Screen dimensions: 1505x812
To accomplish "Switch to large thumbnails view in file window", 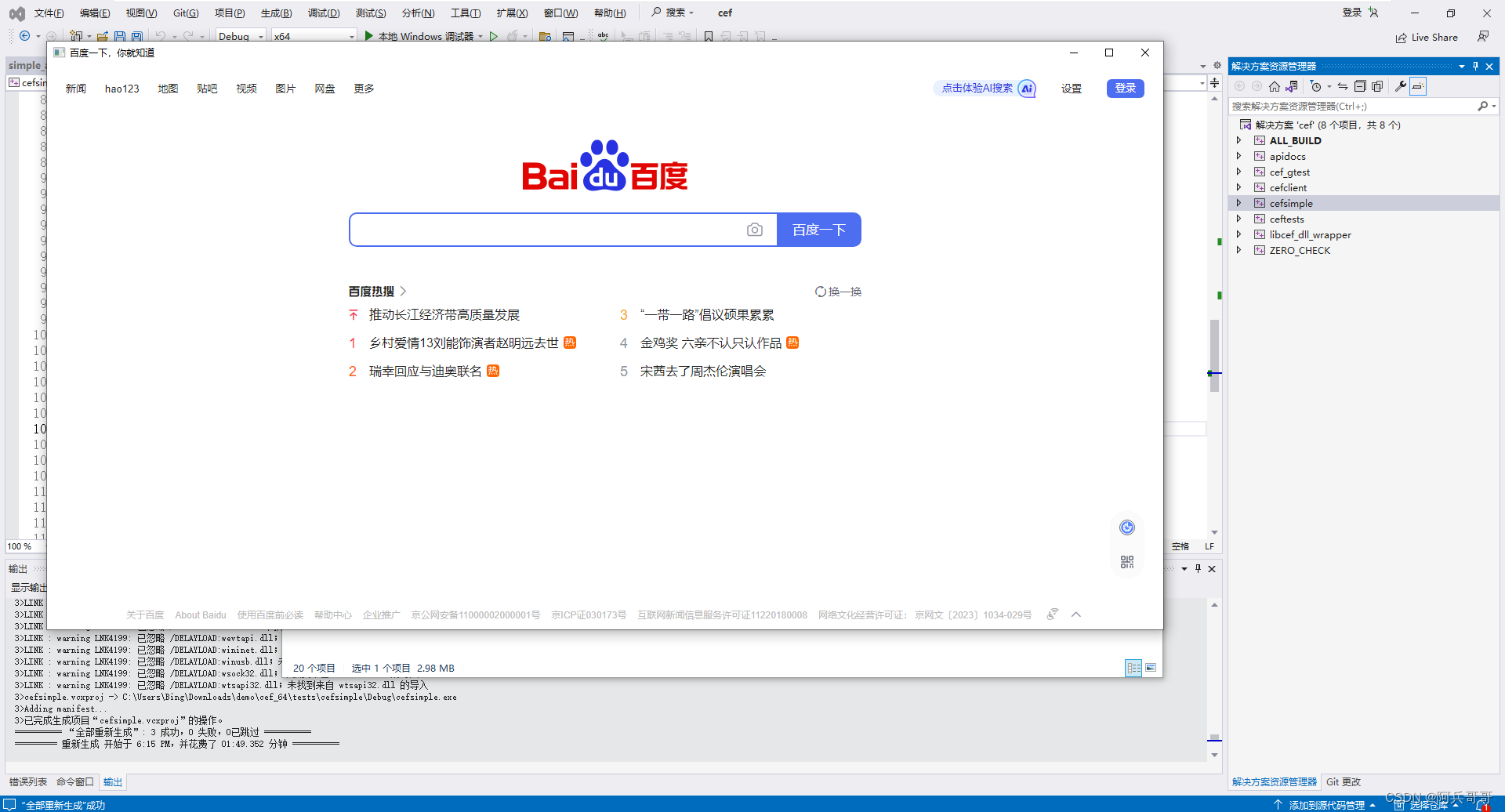I will pyautogui.click(x=1151, y=668).
